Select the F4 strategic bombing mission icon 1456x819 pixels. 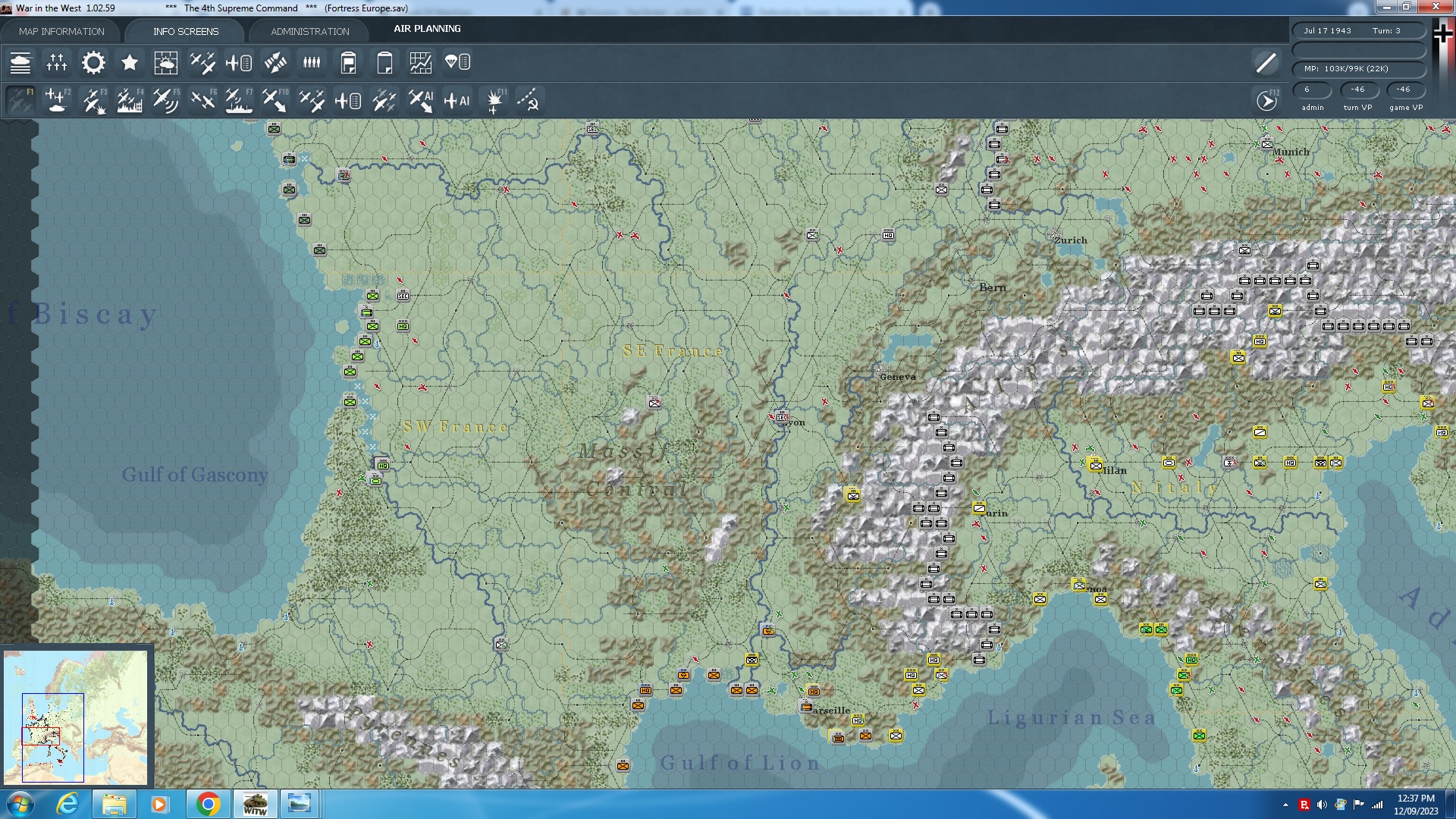coord(130,101)
